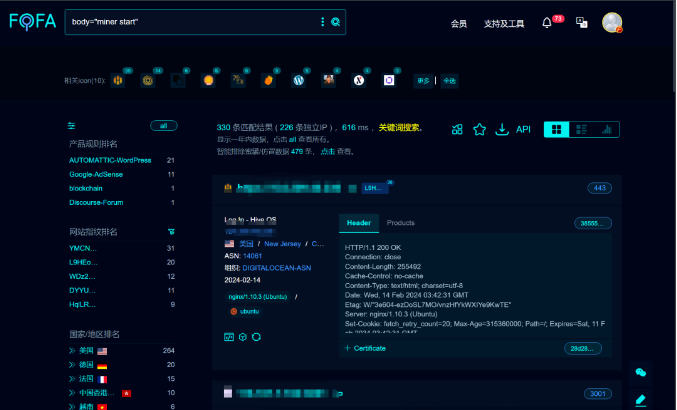Open the three-dot menu in search box
Screen dimensions: 677x410
[322, 22]
